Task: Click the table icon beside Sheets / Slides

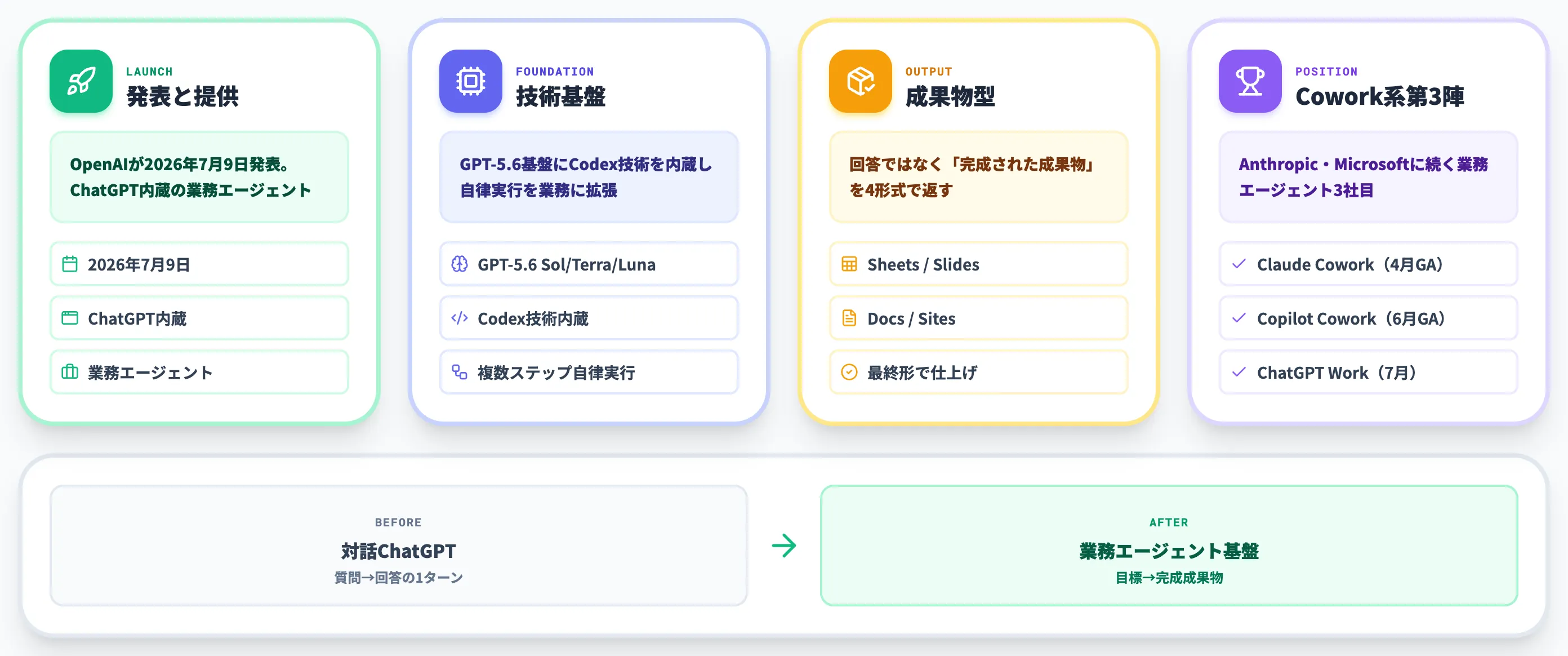Action: pyautogui.click(x=849, y=264)
